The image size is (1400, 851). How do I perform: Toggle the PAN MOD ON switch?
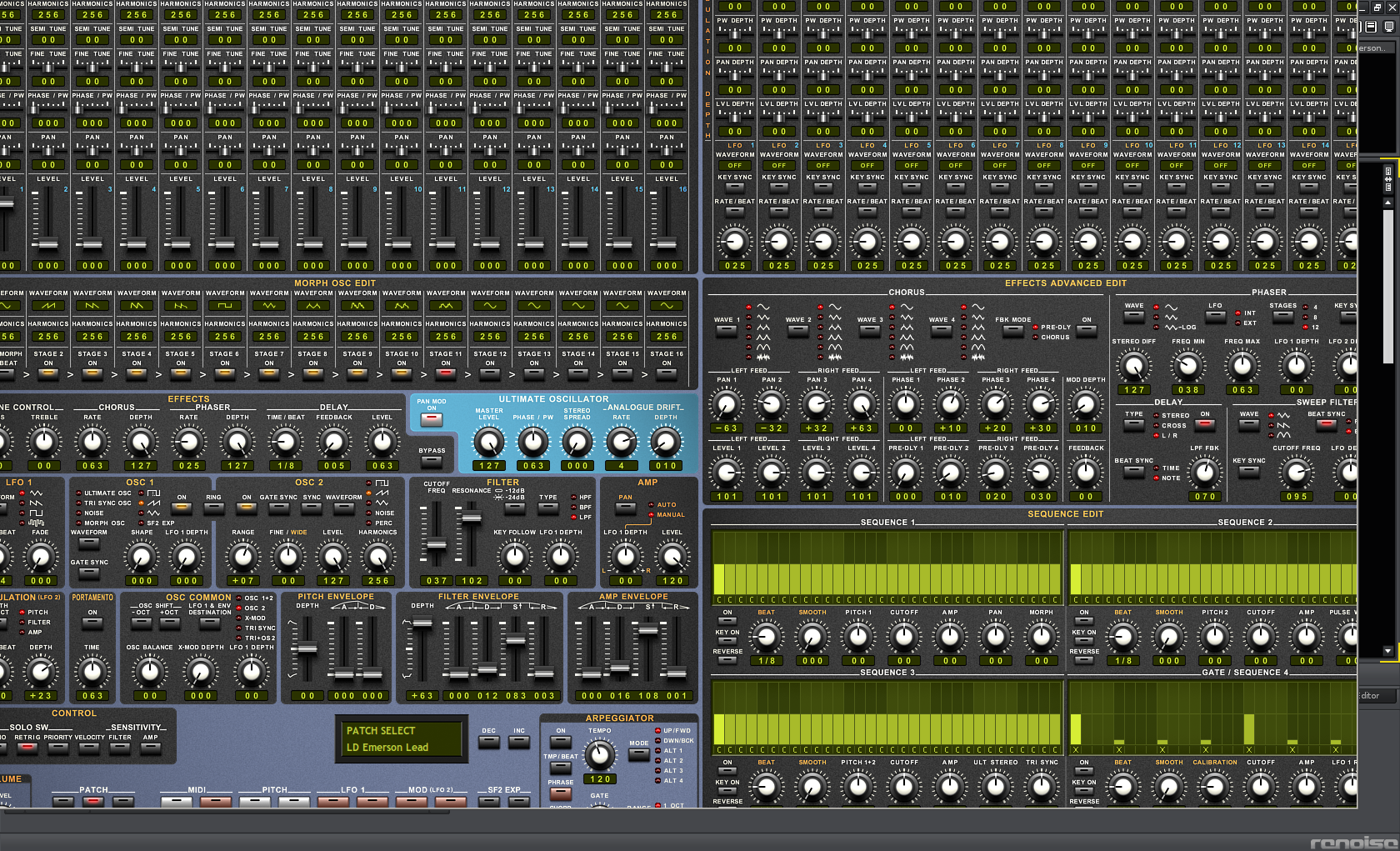tap(432, 419)
